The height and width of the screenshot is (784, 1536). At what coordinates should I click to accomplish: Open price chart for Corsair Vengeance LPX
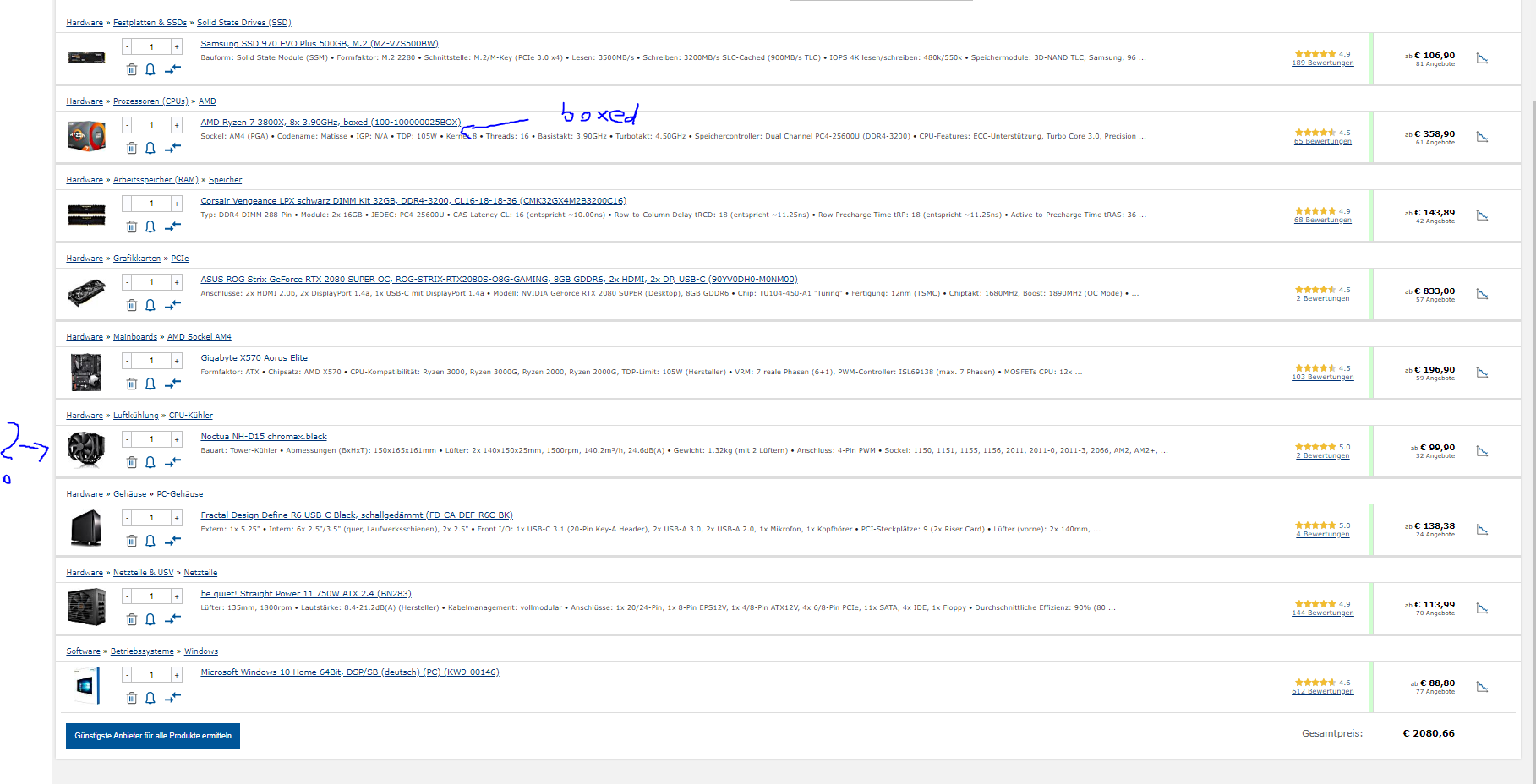(x=1482, y=215)
